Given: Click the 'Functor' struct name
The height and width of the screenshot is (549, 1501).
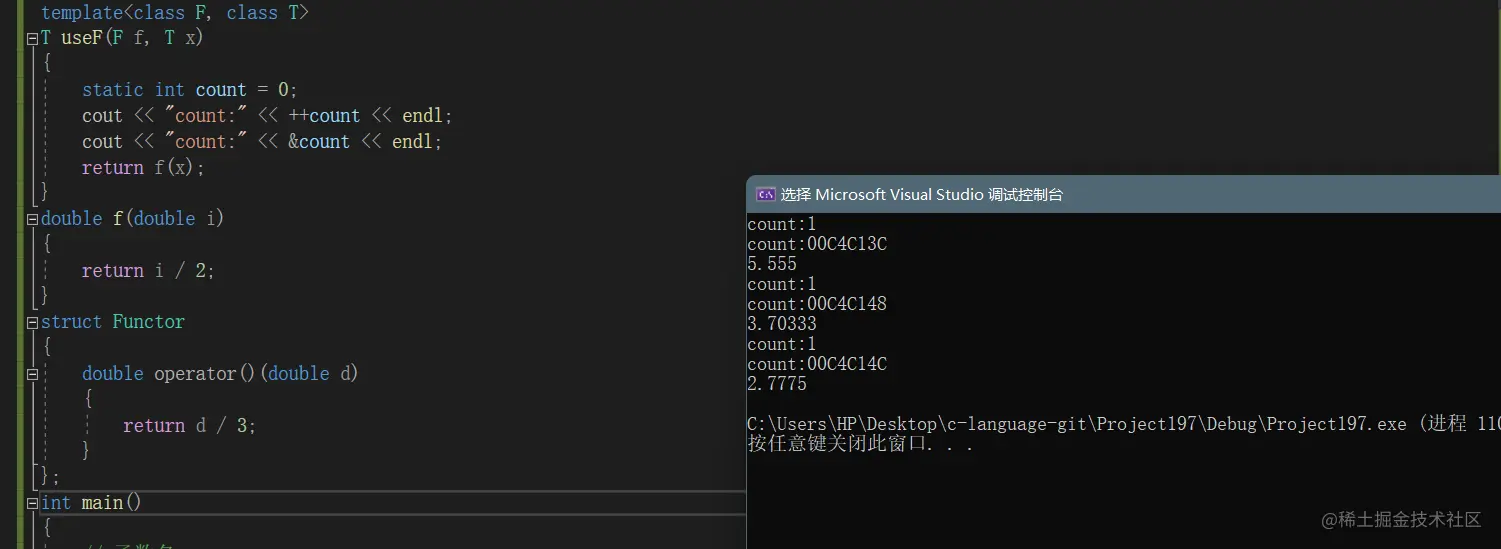Looking at the screenshot, I should [x=149, y=322].
